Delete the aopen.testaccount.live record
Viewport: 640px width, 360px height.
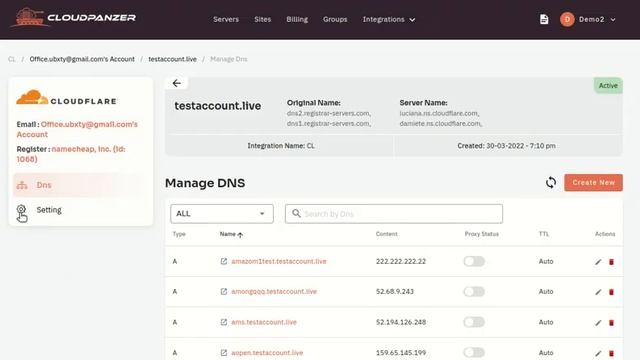point(611,353)
